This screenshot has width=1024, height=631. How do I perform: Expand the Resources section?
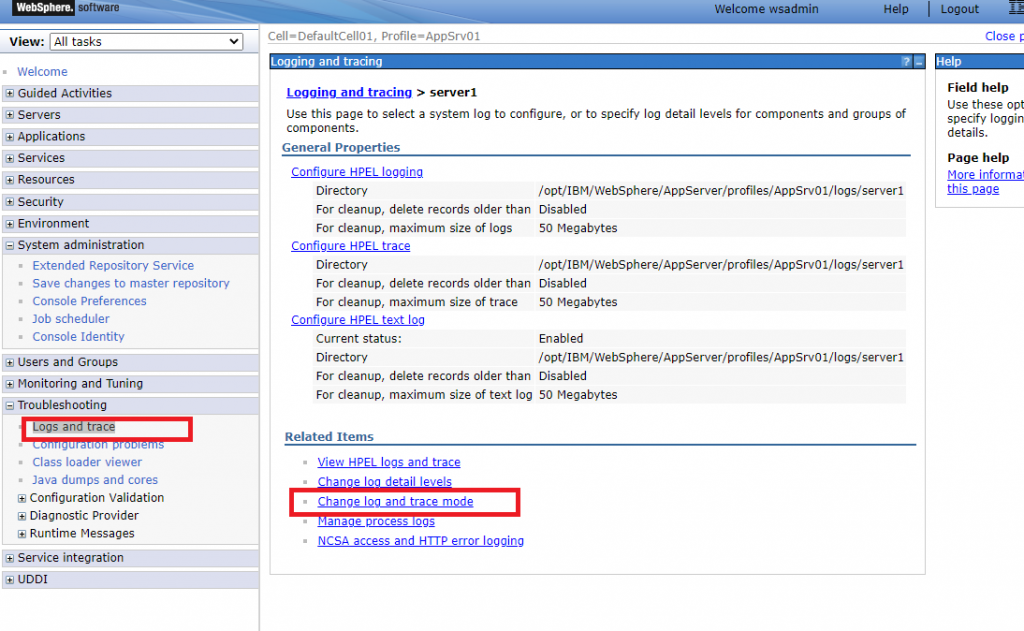[x=10, y=180]
